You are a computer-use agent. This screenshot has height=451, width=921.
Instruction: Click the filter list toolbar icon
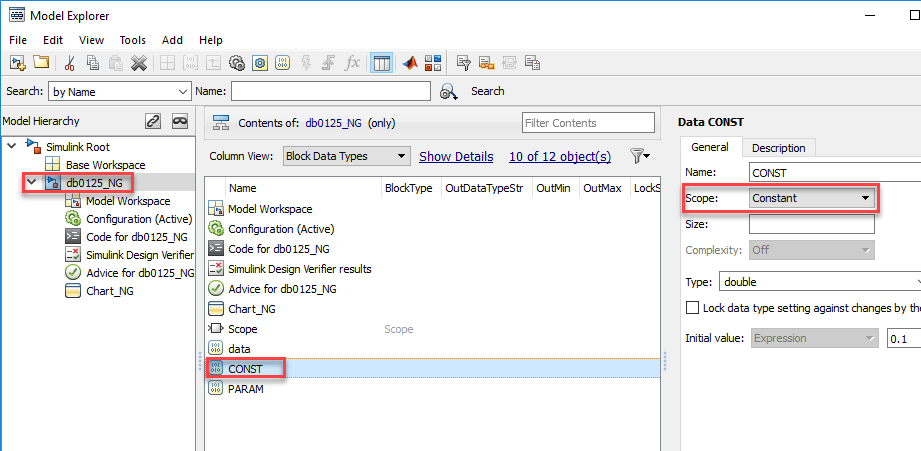point(464,63)
